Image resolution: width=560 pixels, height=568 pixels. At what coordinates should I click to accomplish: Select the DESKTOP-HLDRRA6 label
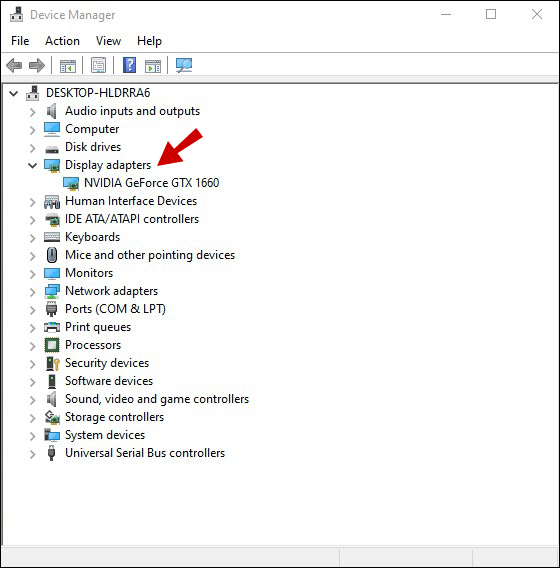[x=98, y=93]
